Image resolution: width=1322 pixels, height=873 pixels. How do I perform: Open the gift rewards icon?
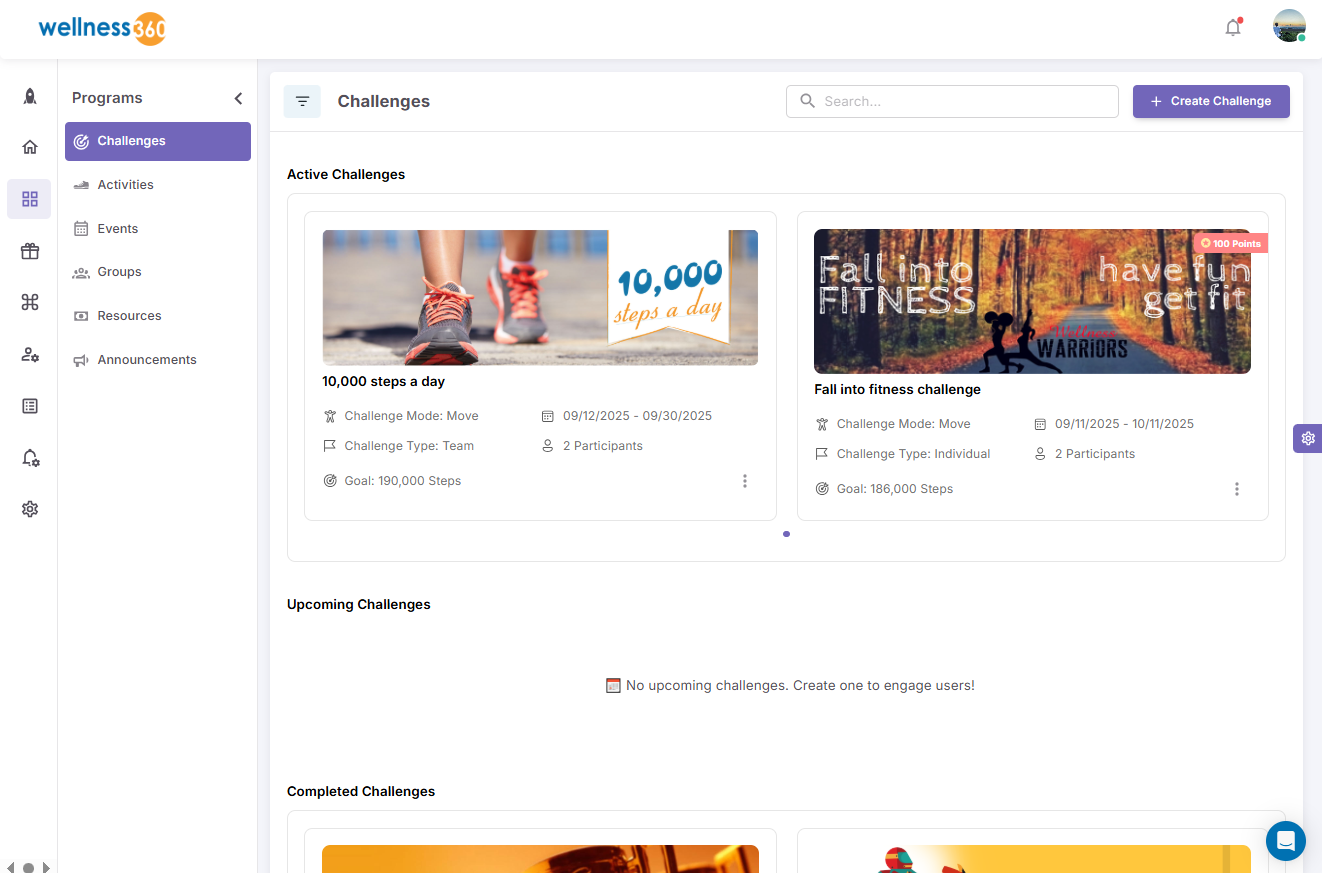(29, 251)
